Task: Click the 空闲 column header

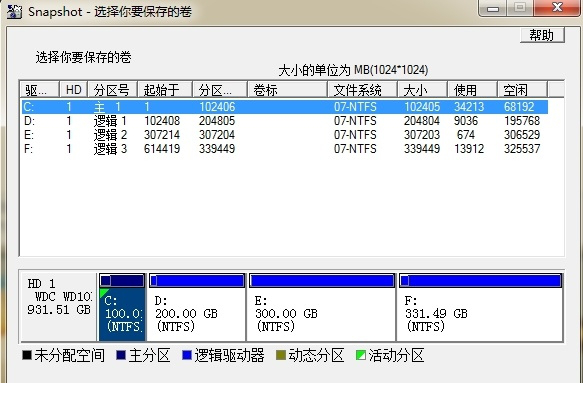Action: pos(522,90)
